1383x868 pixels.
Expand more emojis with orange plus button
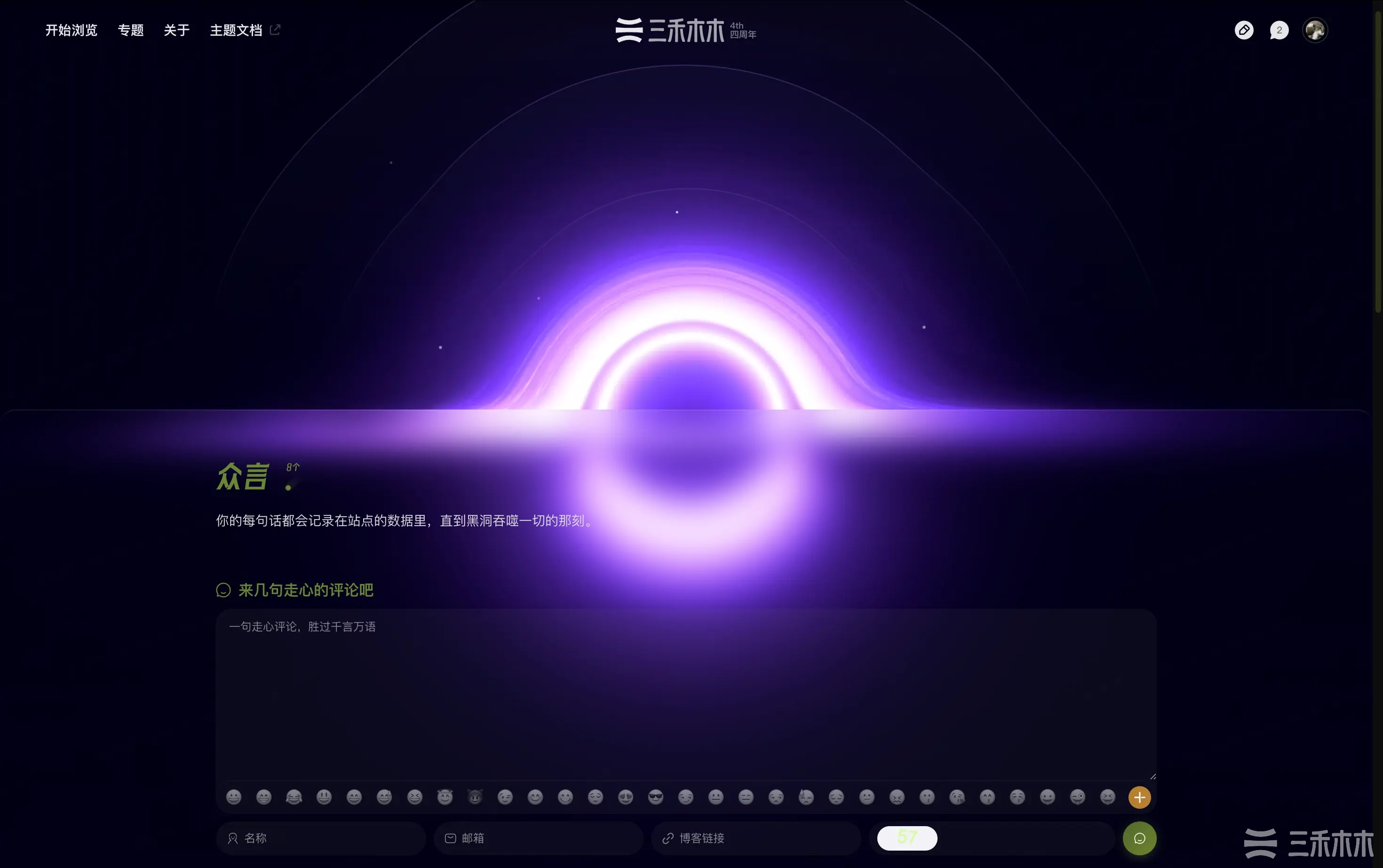click(x=1139, y=797)
